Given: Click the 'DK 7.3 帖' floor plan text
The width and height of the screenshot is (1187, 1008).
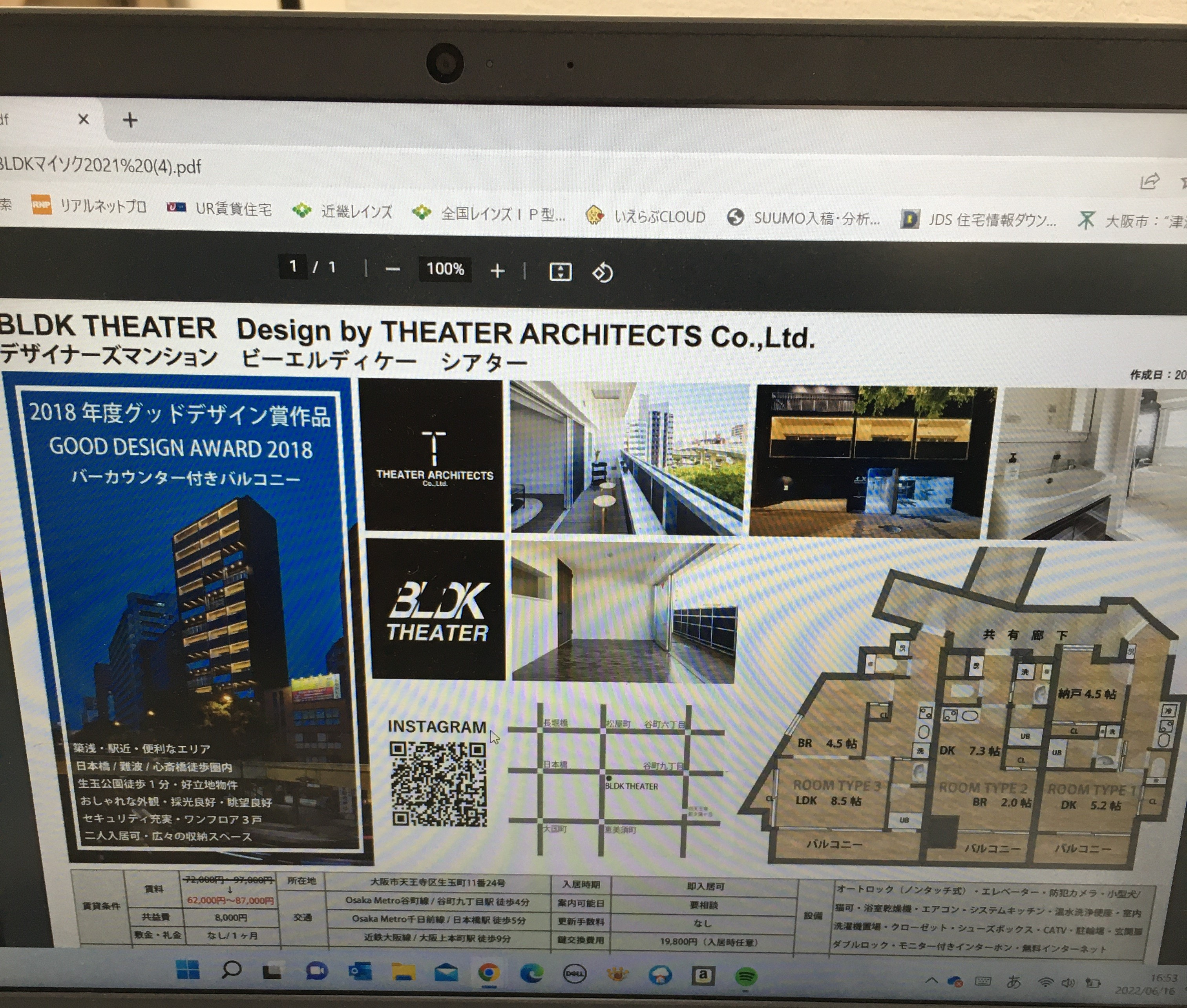Looking at the screenshot, I should coord(969,750).
